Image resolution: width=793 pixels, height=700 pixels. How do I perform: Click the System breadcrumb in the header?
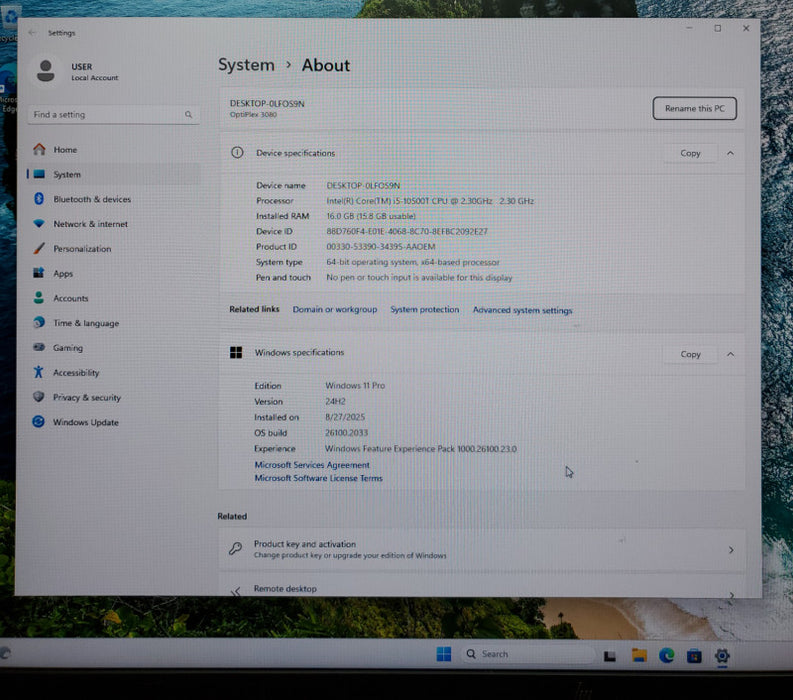(246, 65)
